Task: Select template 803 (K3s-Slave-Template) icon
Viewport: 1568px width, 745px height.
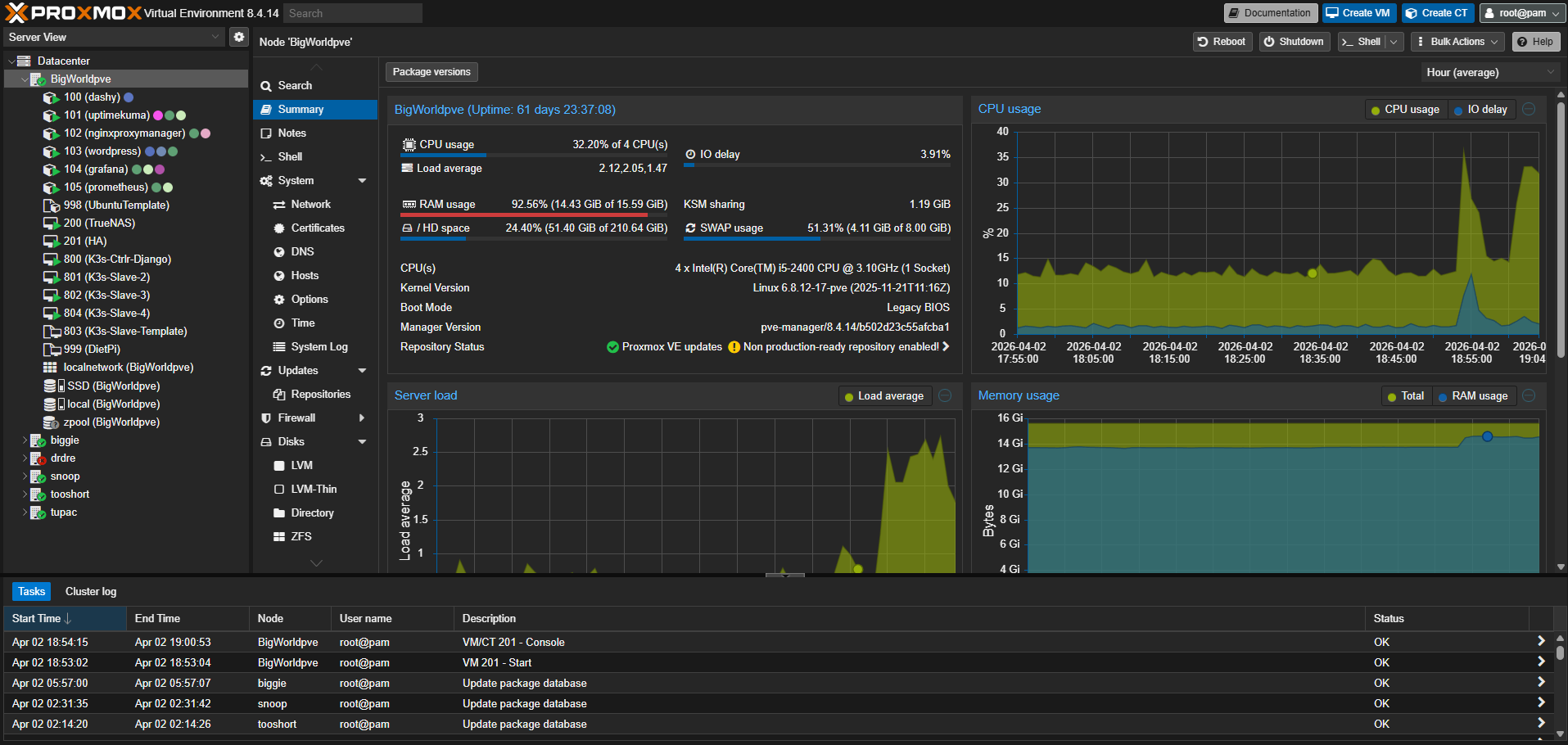Action: tap(51, 332)
